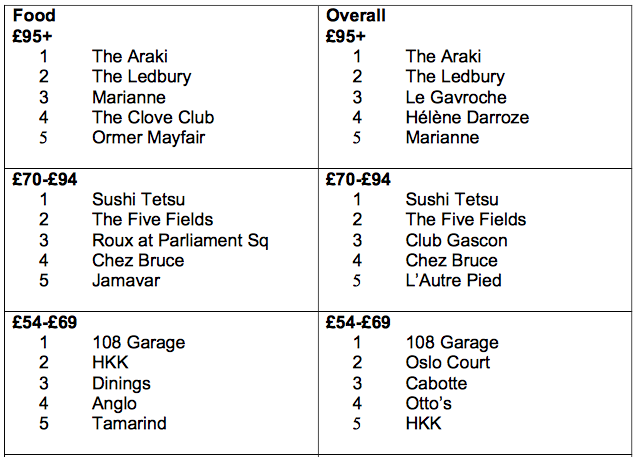Select the "Club Gascon" entry

(456, 240)
